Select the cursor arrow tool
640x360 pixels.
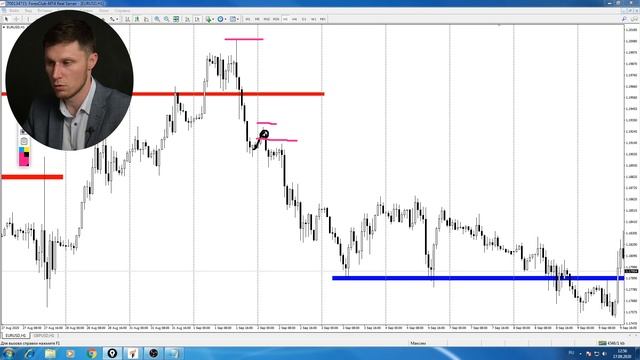(6, 19)
